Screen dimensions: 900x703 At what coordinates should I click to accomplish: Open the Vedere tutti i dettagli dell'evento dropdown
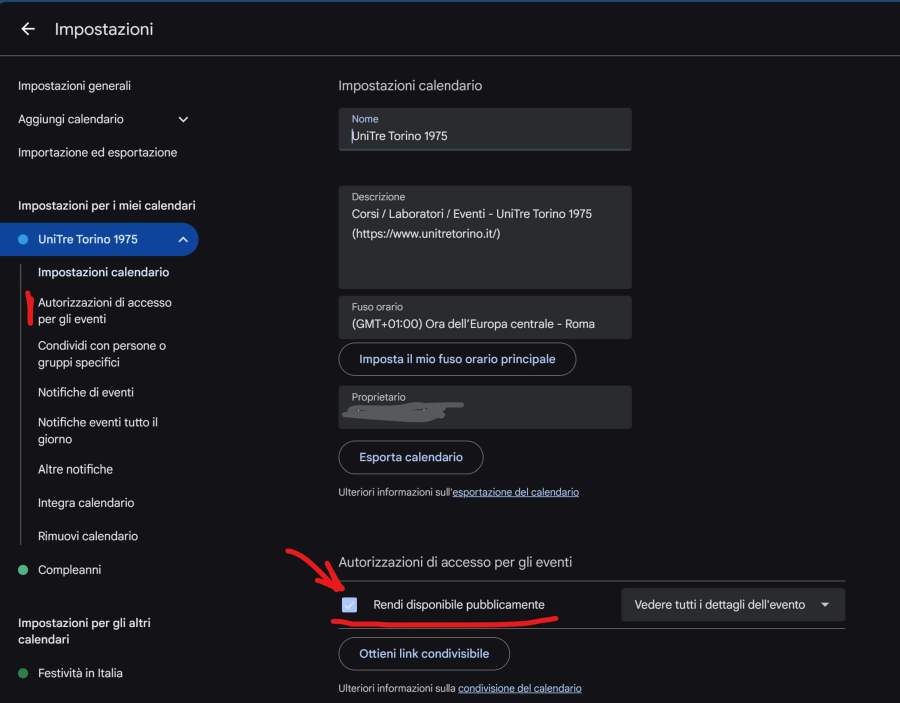[732, 604]
